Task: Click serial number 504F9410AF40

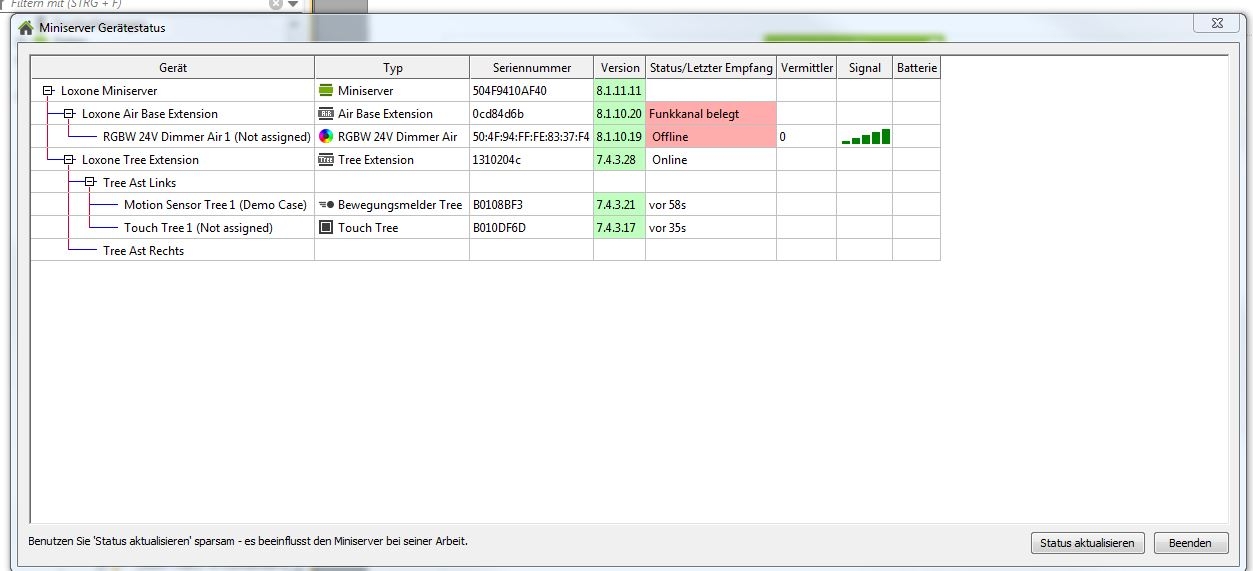Action: pyautogui.click(x=510, y=91)
